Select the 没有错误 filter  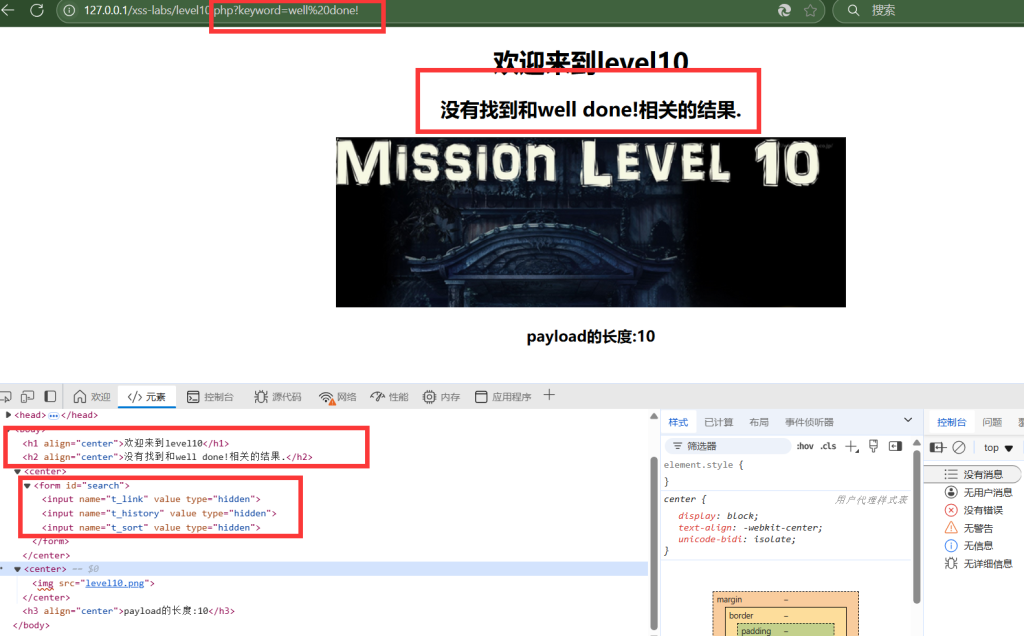click(974, 510)
